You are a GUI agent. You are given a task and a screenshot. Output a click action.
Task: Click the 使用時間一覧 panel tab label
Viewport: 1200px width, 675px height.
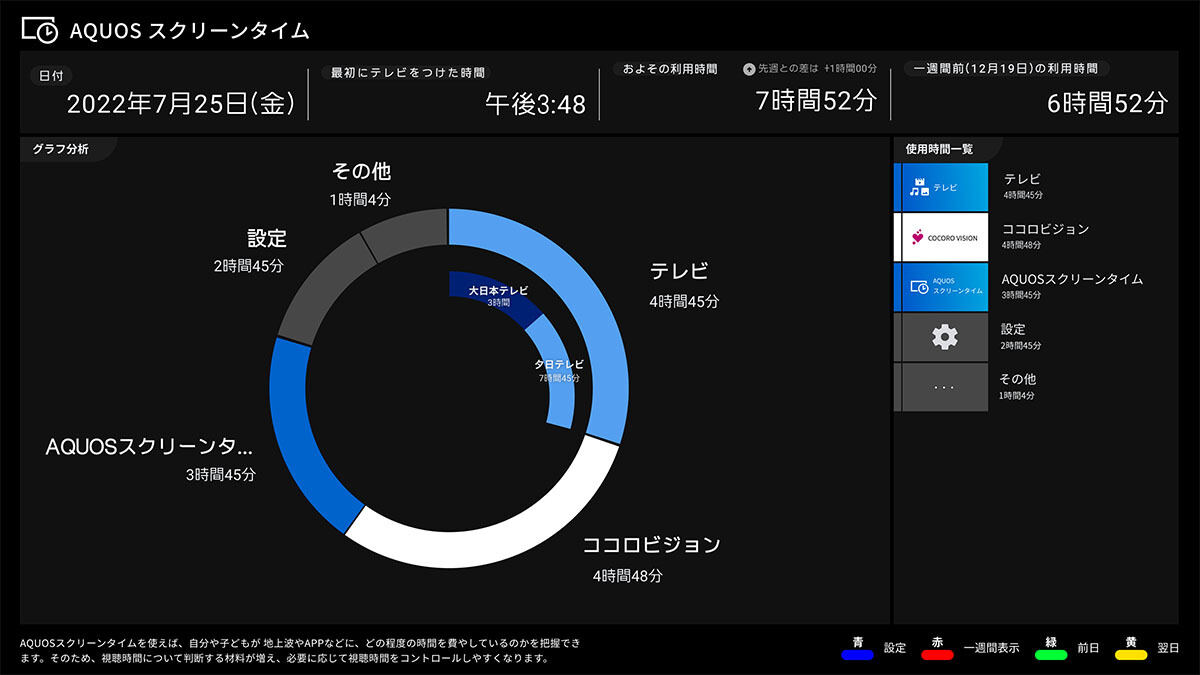(939, 149)
